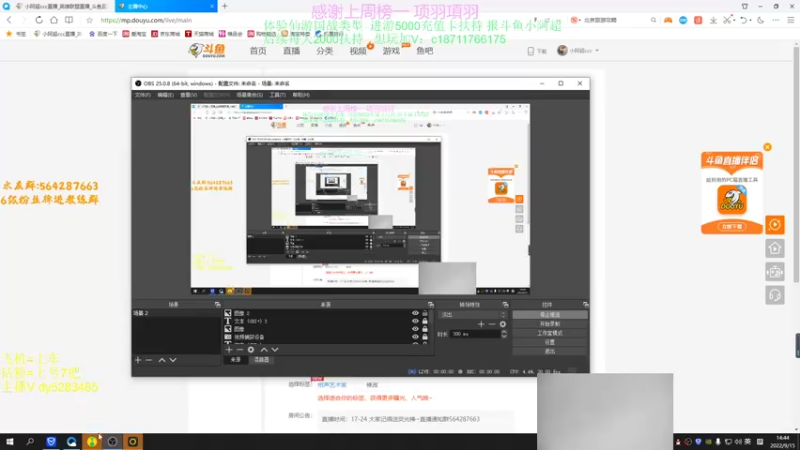
Task: Open the 帮助(H) menu in OBS
Action: [301, 95]
